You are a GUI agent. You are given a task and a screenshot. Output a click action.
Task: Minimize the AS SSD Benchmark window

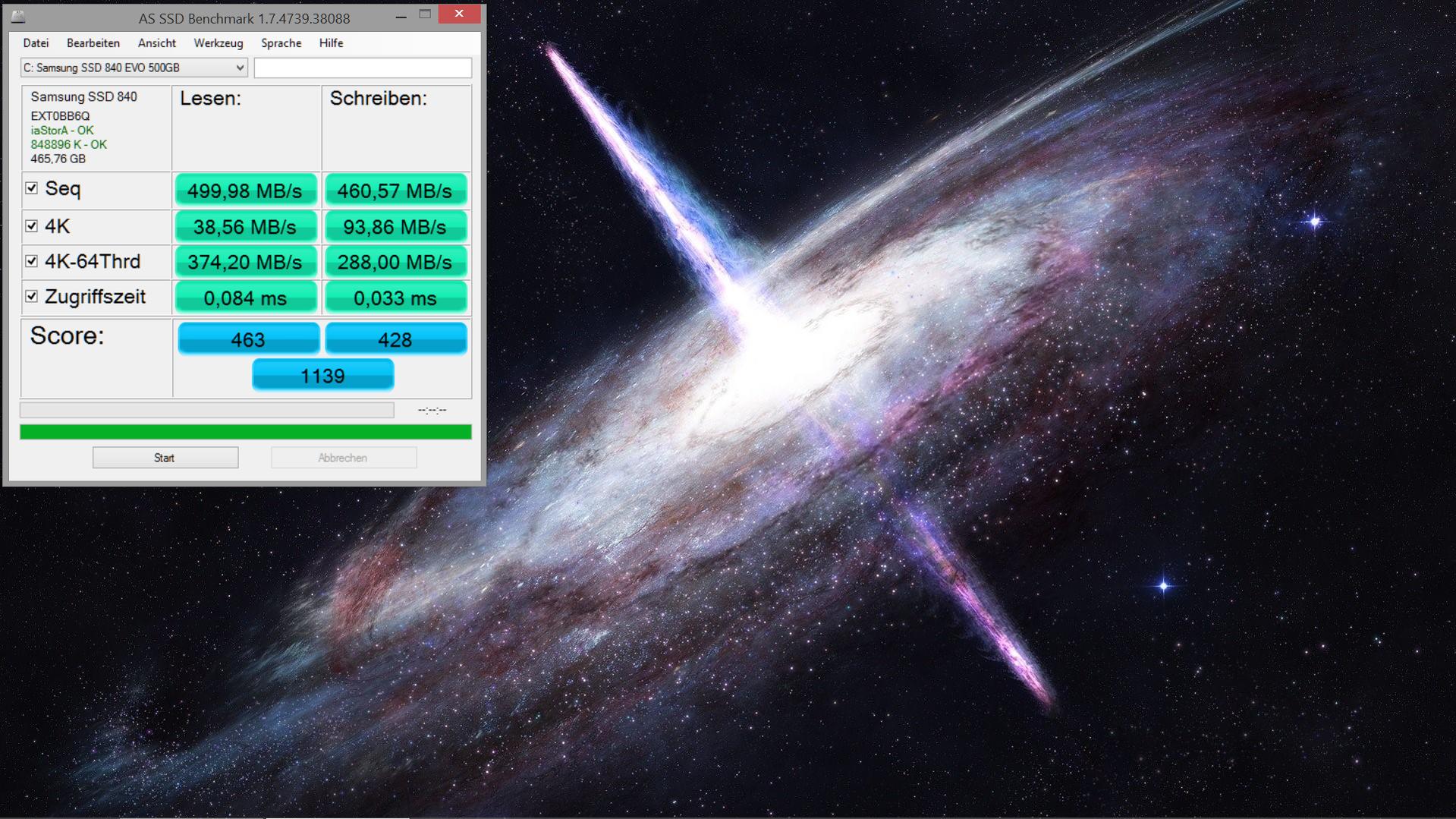401,15
